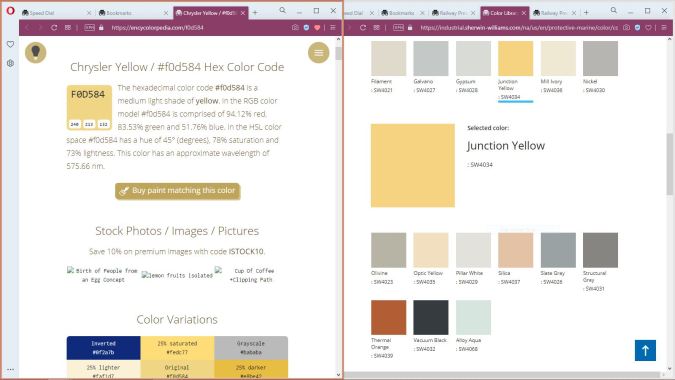
Task: Open the sidebar settings gear in left window
Action: (x=10, y=63)
